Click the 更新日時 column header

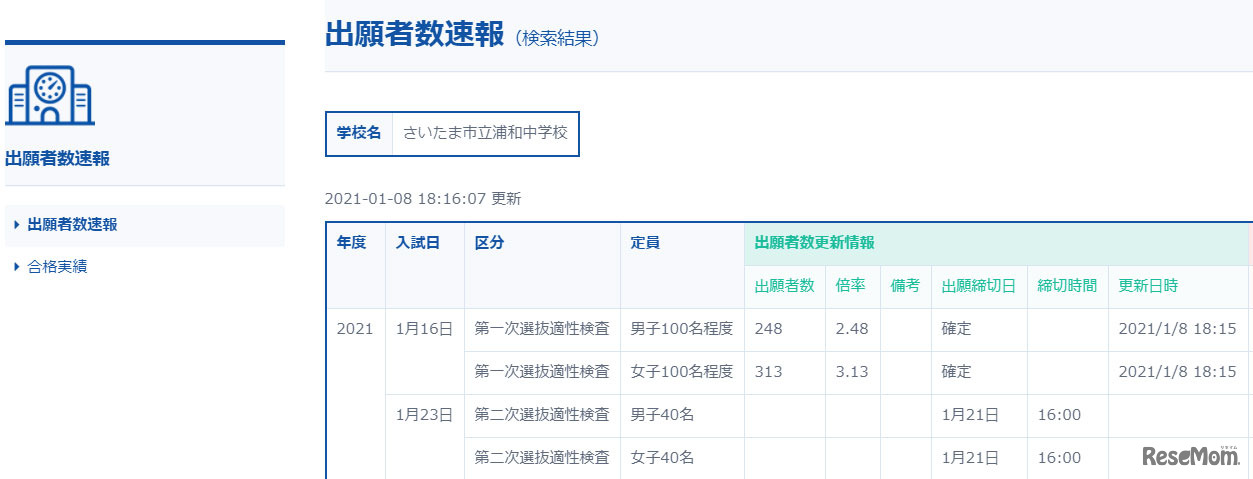(x=1148, y=286)
